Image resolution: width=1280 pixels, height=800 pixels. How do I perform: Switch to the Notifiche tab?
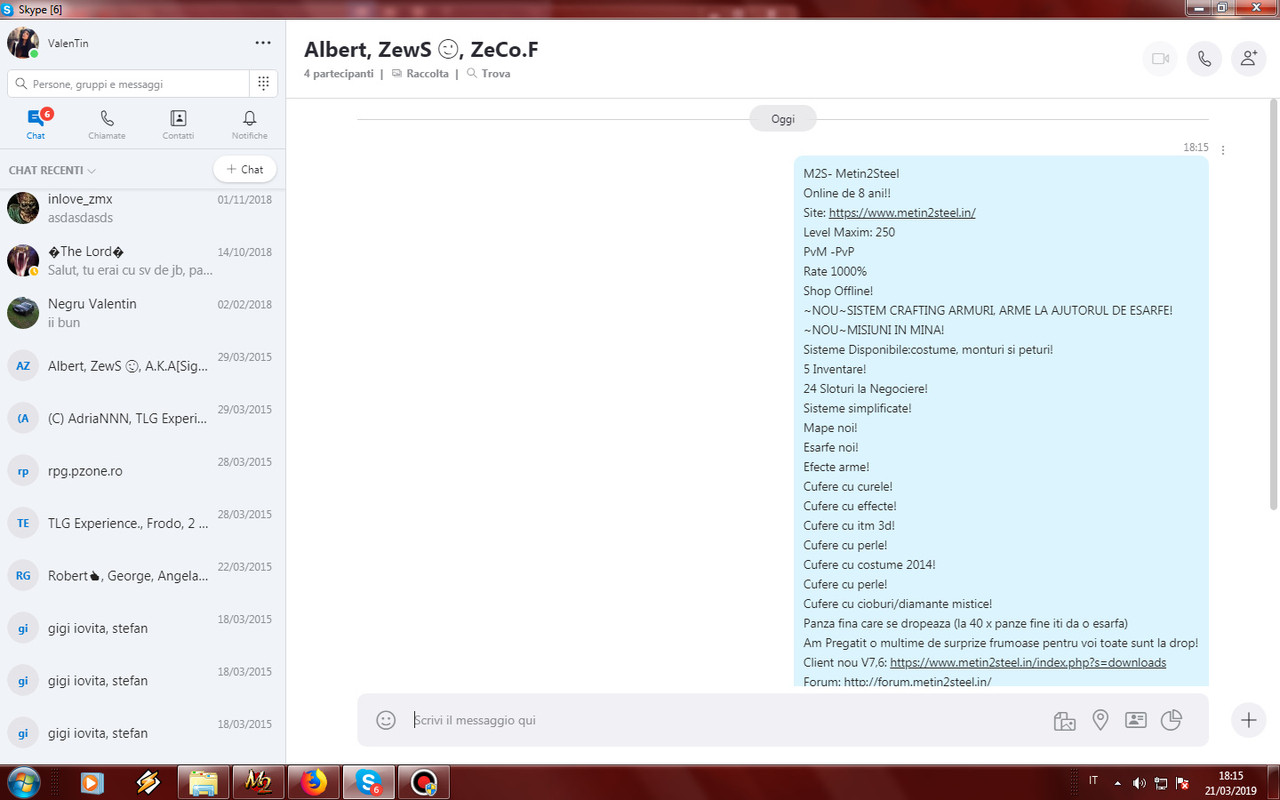pos(249,124)
